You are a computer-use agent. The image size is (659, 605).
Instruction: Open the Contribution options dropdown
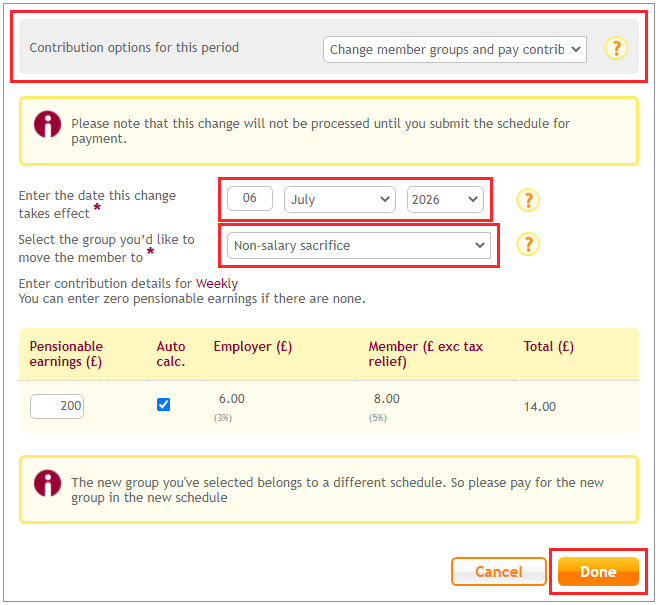tap(455, 49)
